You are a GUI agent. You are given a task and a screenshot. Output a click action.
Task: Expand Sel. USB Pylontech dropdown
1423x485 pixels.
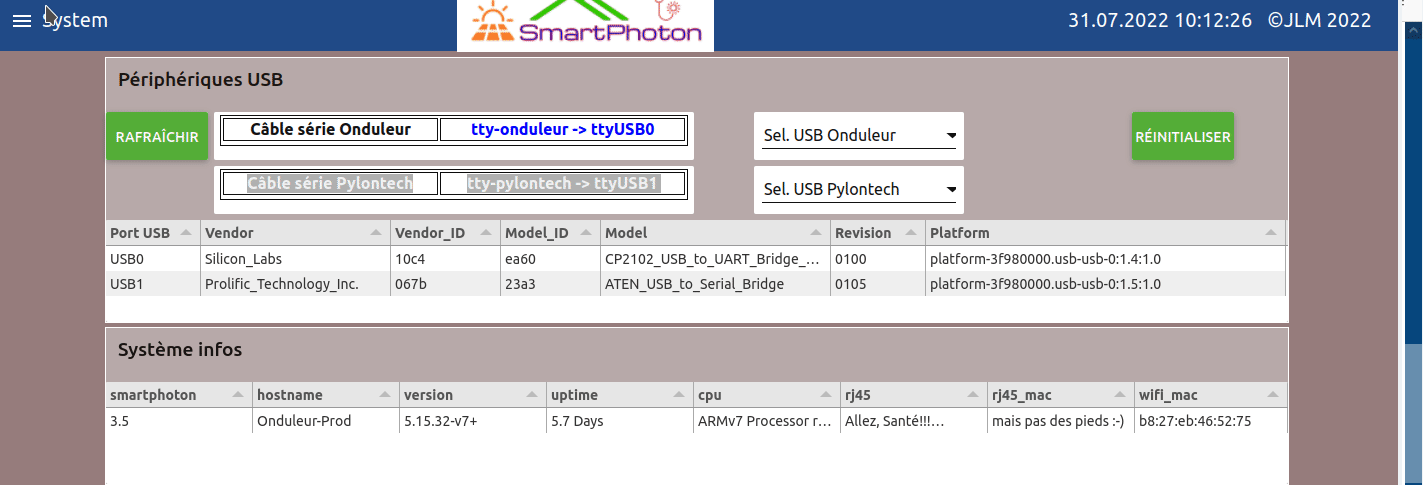[x=859, y=190]
